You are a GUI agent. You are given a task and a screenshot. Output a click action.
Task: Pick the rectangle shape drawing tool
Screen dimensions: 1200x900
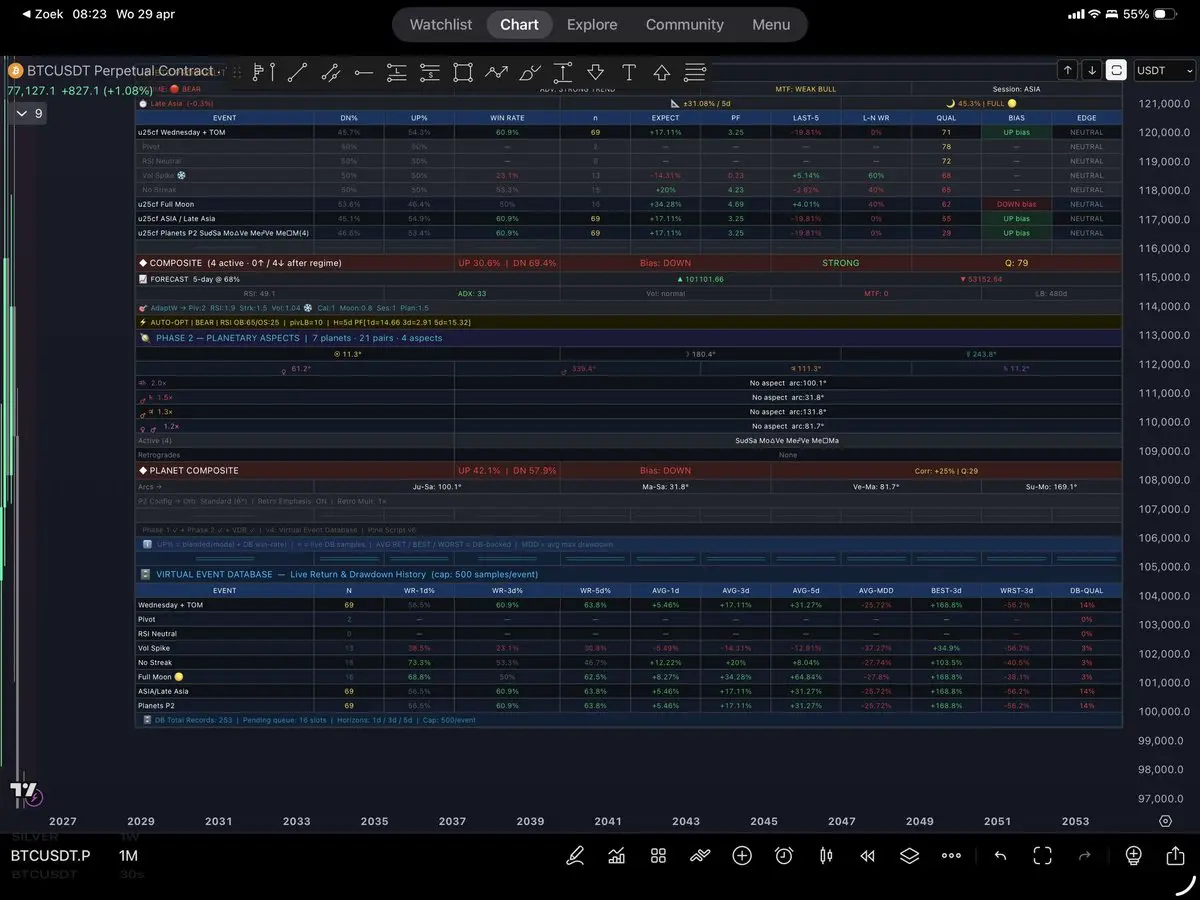pyautogui.click(x=462, y=72)
